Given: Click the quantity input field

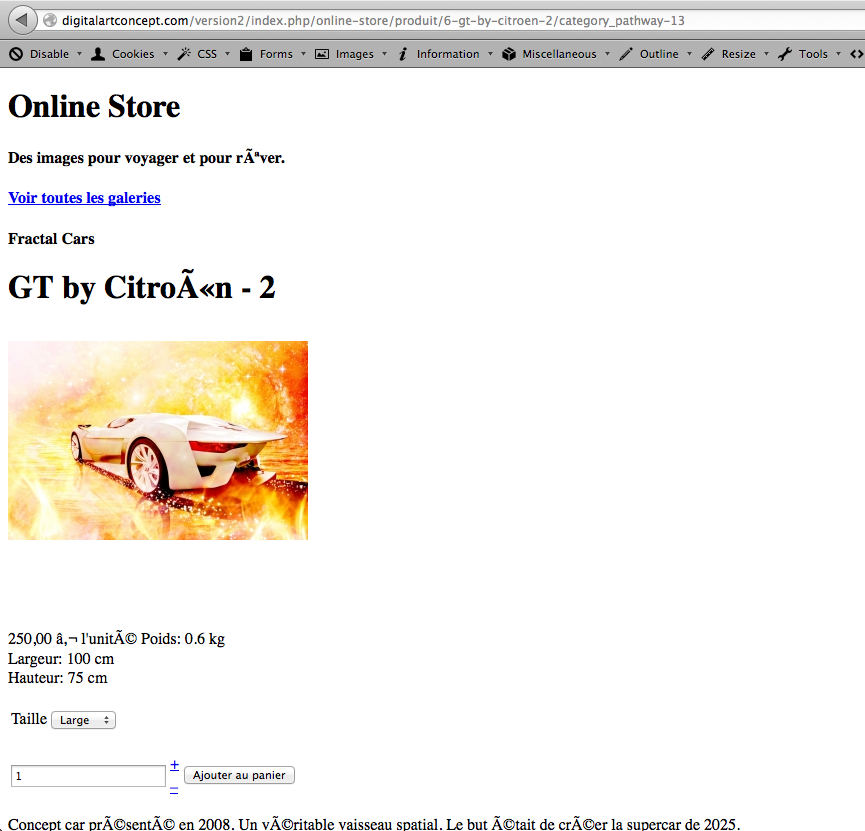Looking at the screenshot, I should click(x=88, y=776).
